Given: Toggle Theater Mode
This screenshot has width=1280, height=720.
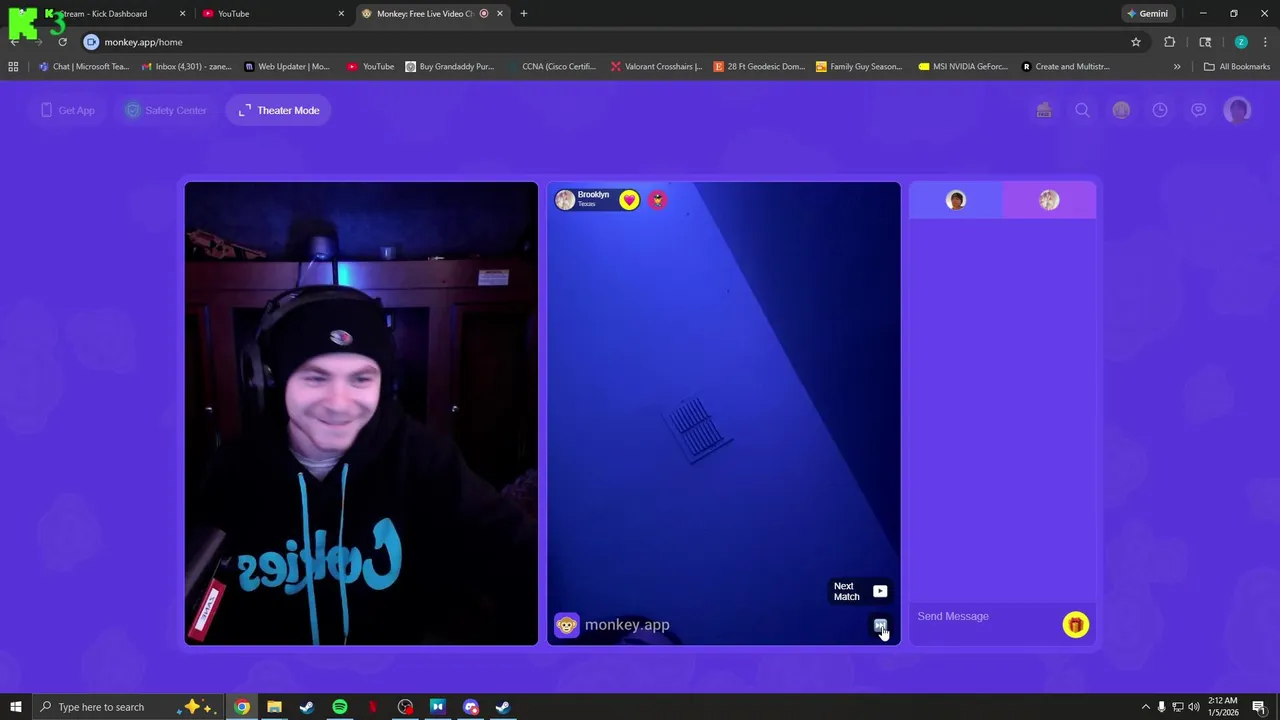Looking at the screenshot, I should 279,110.
